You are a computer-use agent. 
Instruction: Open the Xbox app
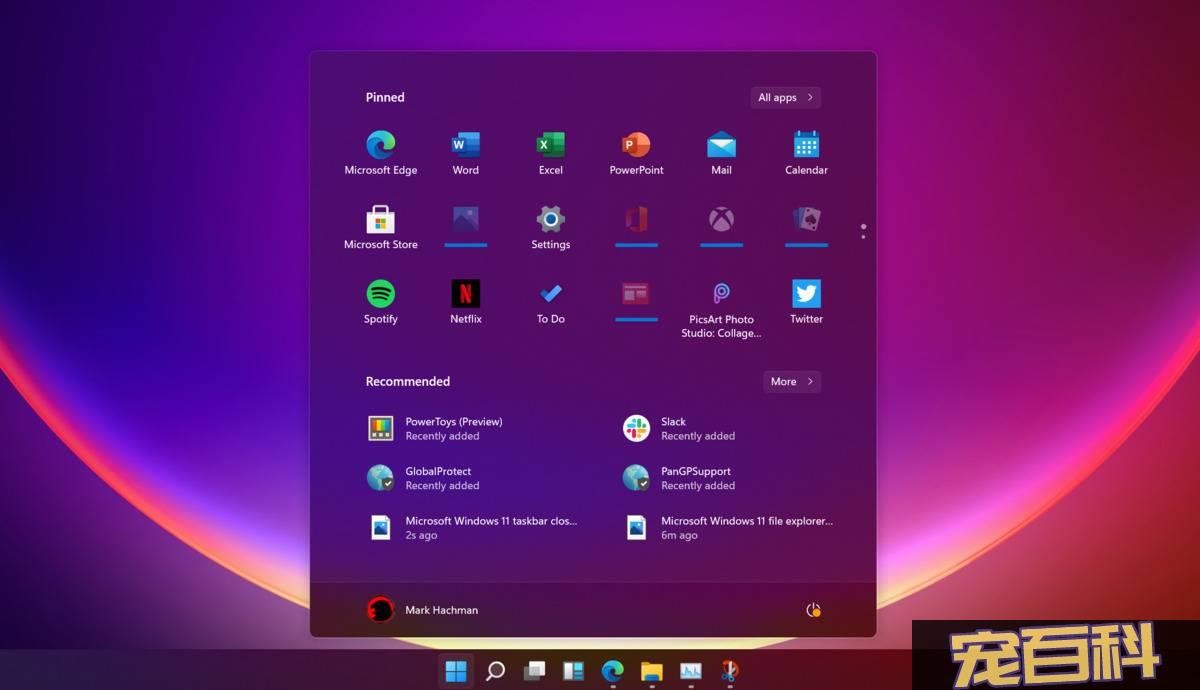[721, 220]
